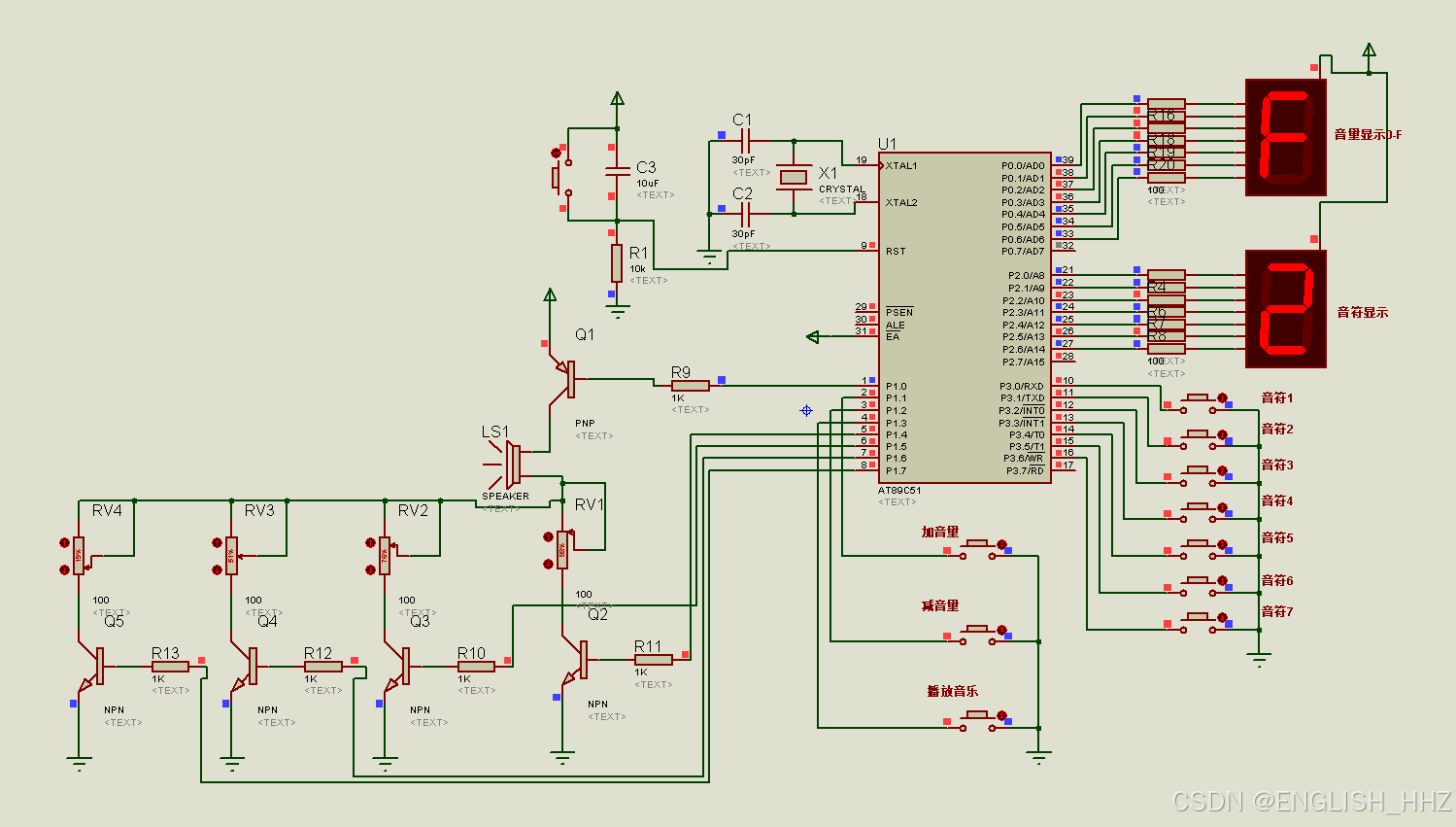Click the P0.0/AD0 pin label
This screenshot has width=1456, height=827.
(x=1023, y=165)
